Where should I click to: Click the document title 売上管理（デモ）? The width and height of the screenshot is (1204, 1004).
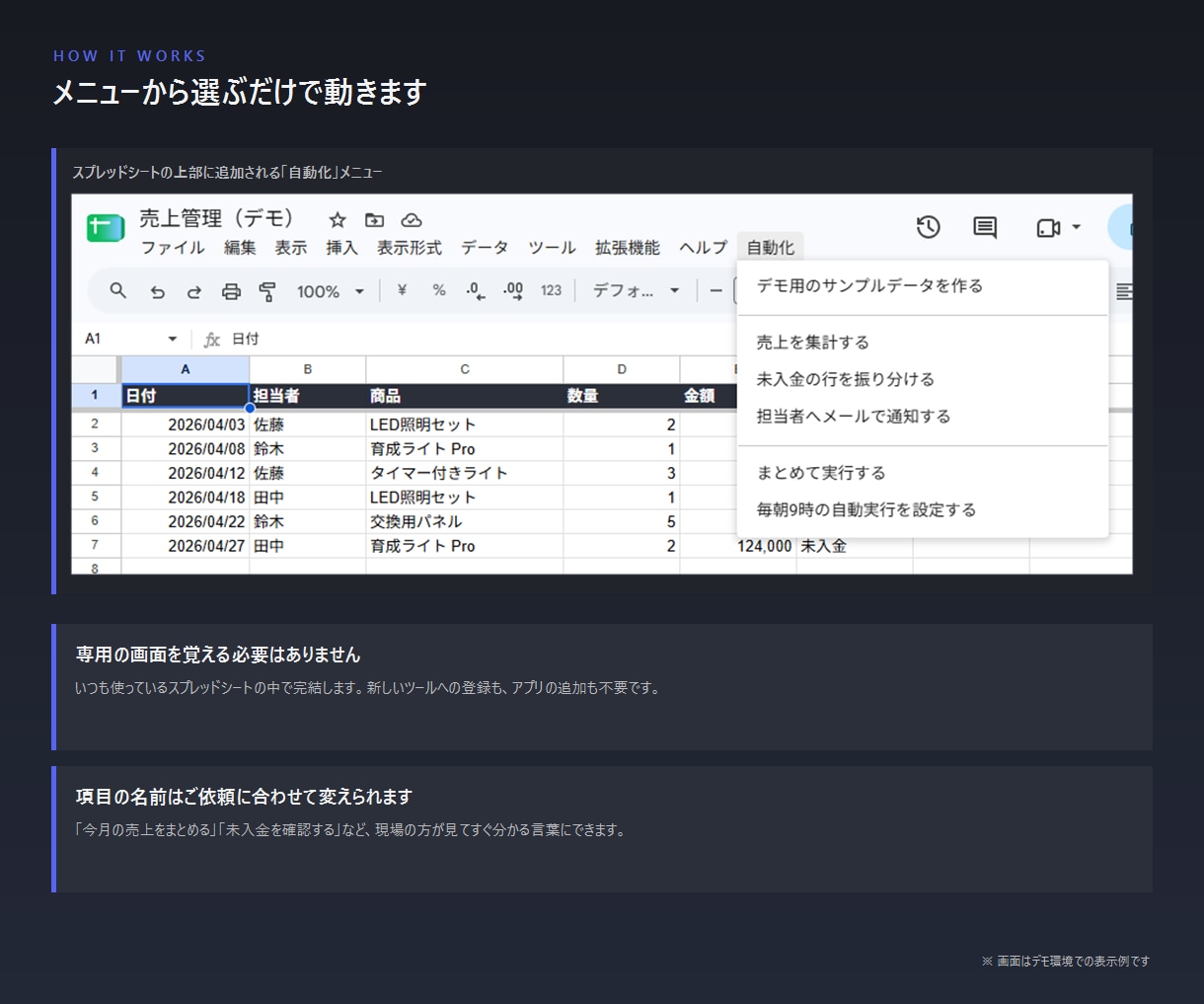[x=216, y=218]
